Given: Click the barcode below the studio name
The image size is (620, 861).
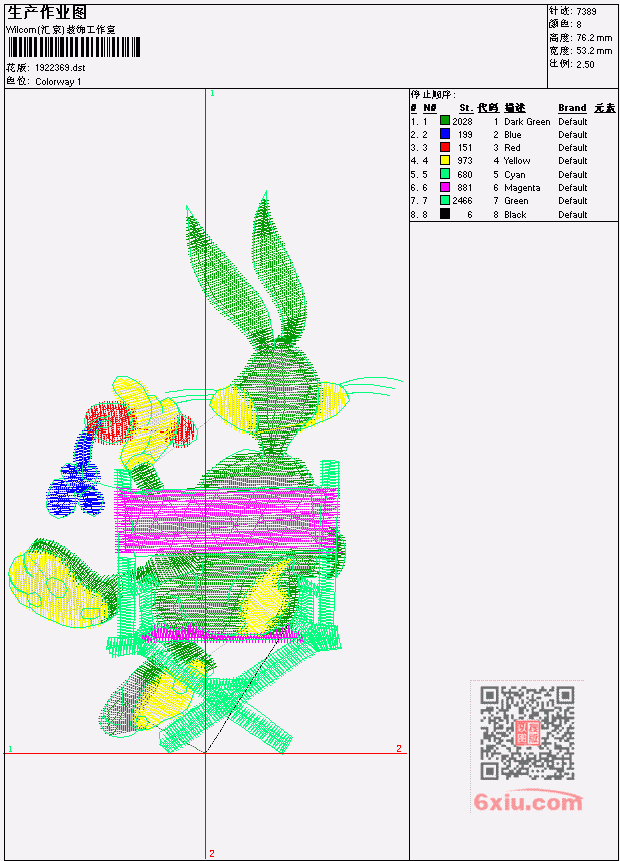Looking at the screenshot, I should pos(75,47).
